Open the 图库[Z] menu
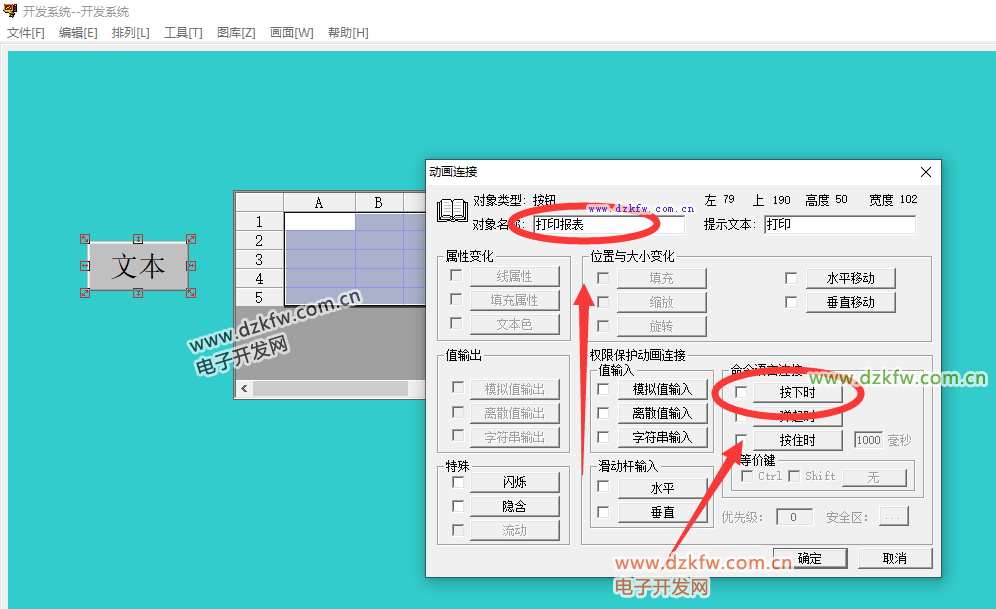 (236, 33)
